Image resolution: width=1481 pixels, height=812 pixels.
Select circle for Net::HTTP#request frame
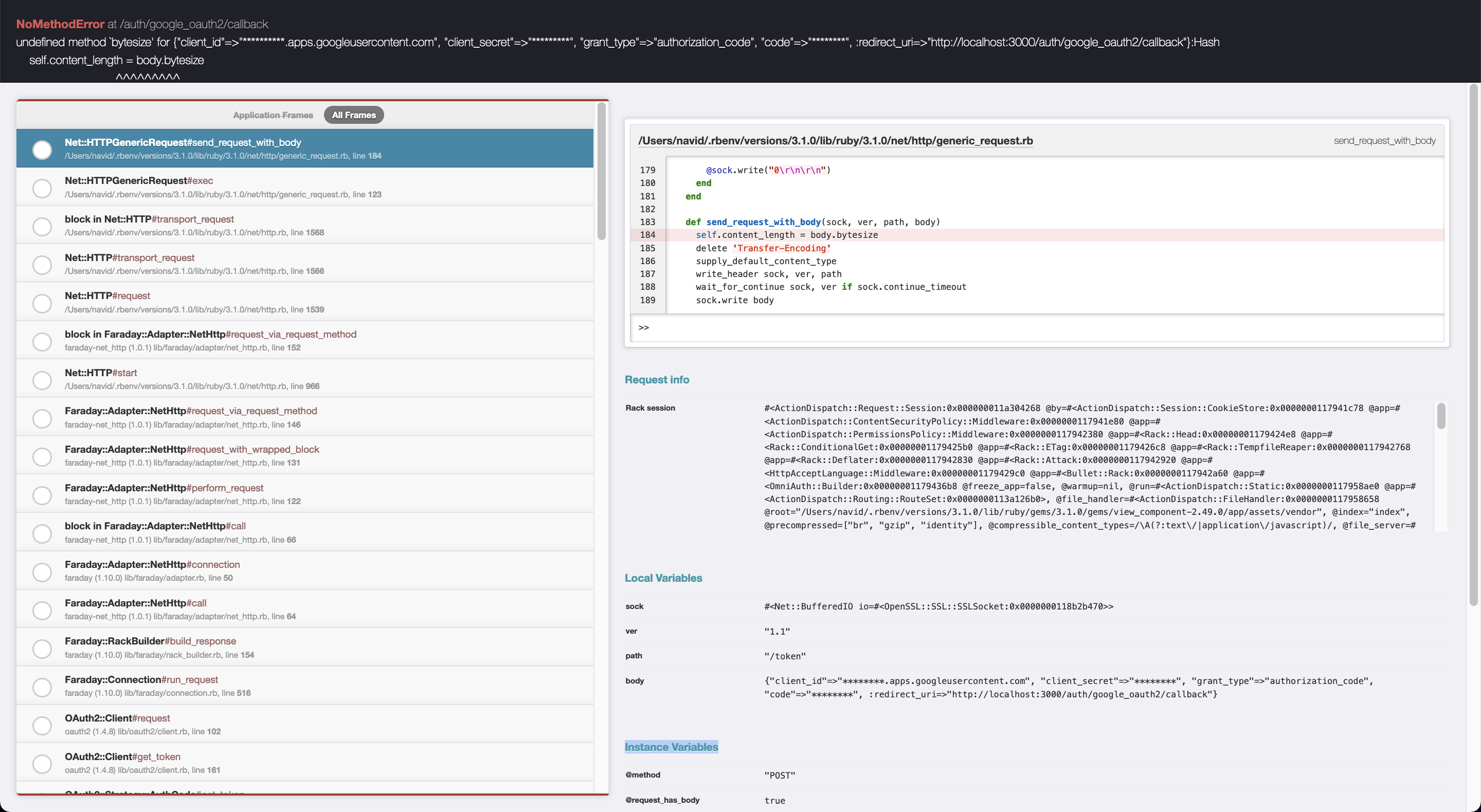[42, 303]
